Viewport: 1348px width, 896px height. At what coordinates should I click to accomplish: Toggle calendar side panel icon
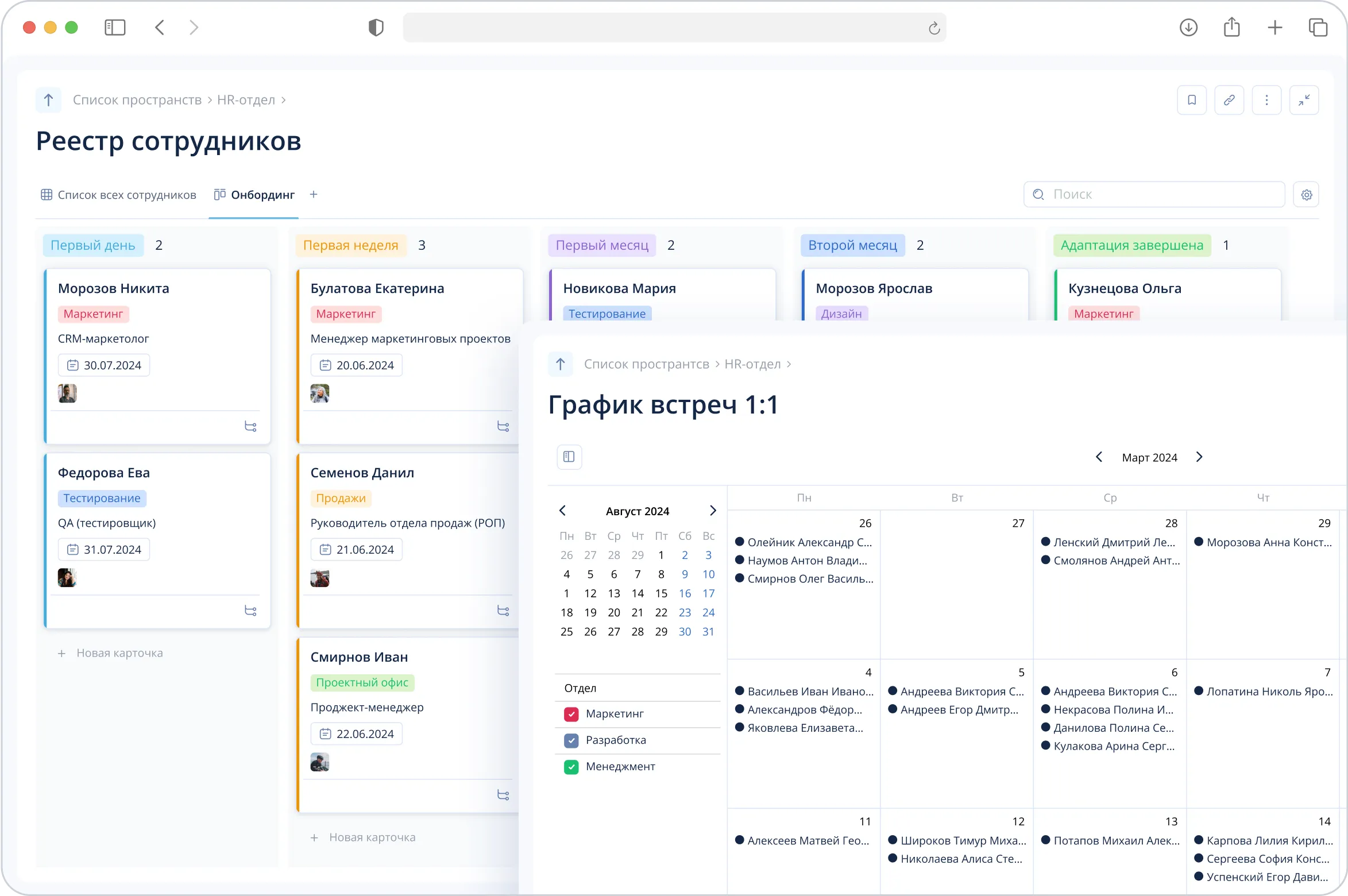569,457
